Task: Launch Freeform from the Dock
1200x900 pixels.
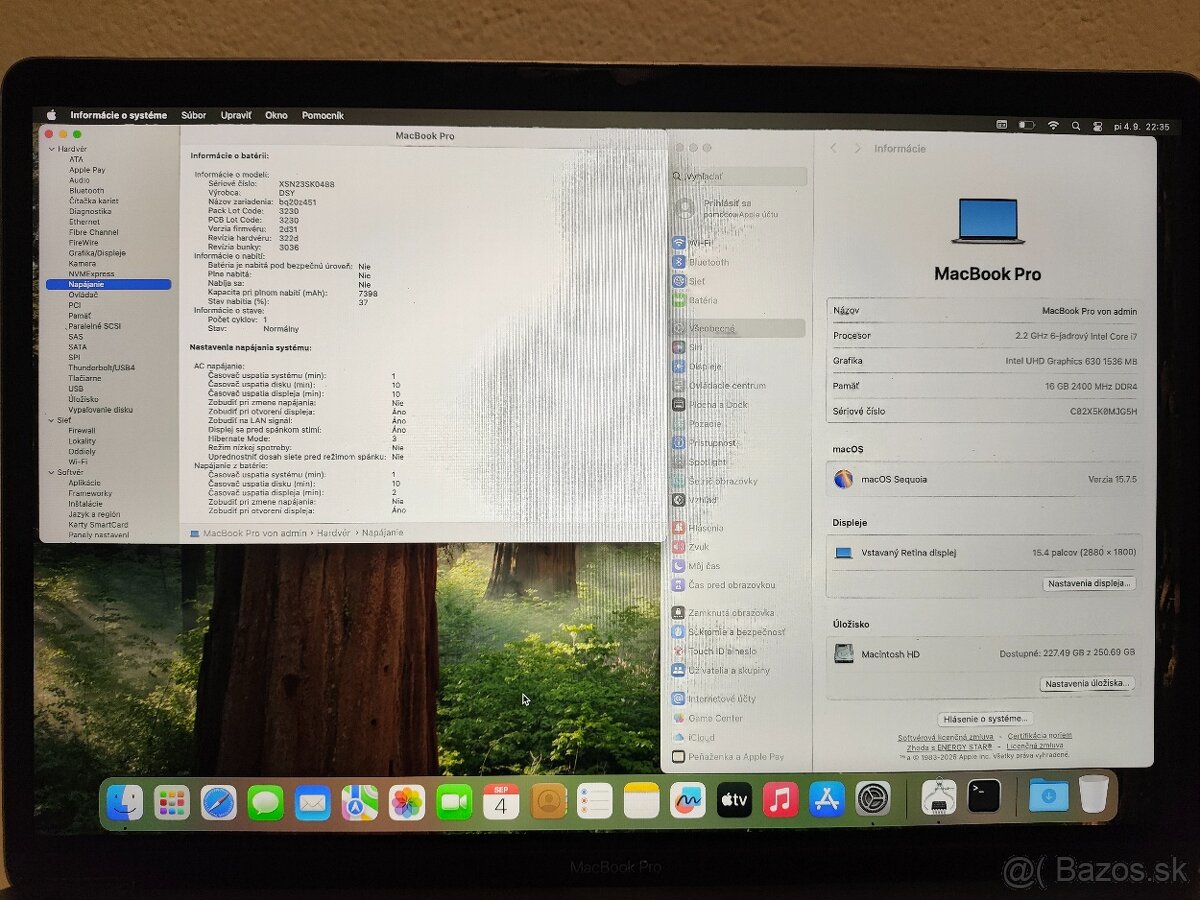Action: [688, 800]
